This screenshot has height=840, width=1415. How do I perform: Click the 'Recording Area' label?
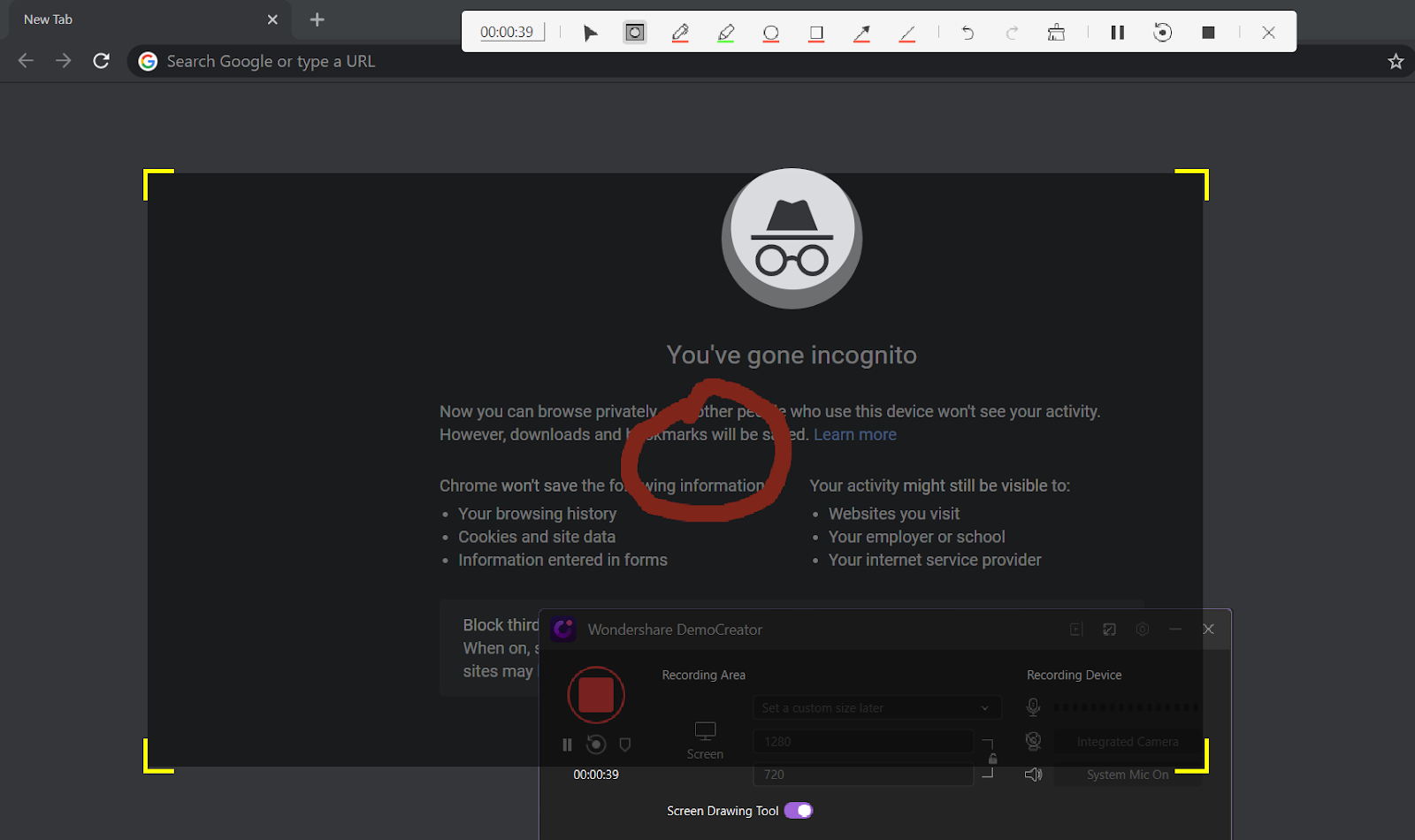pos(704,675)
